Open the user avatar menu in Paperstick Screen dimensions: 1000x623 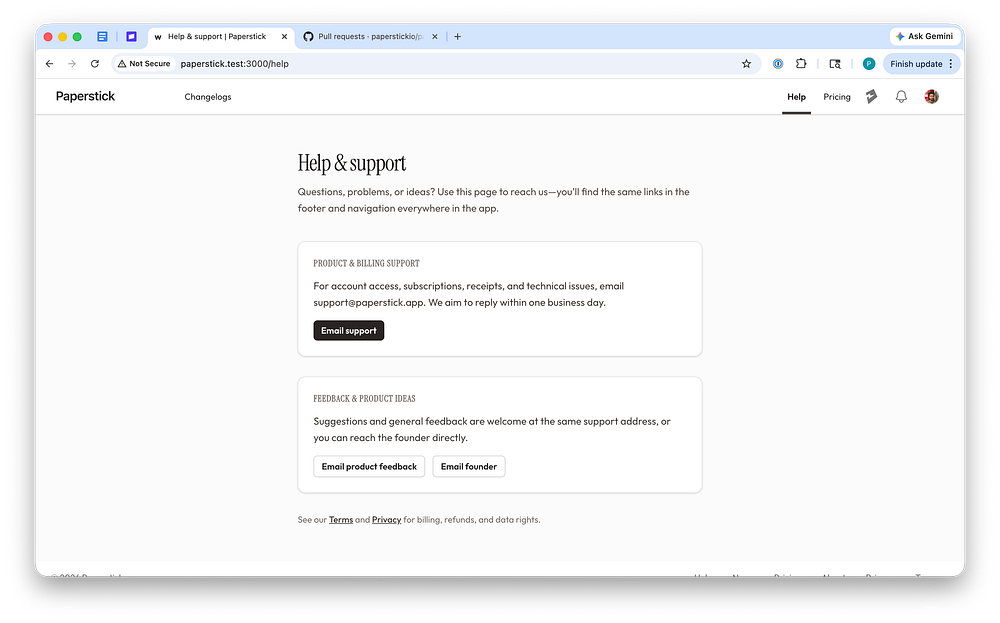(x=932, y=96)
